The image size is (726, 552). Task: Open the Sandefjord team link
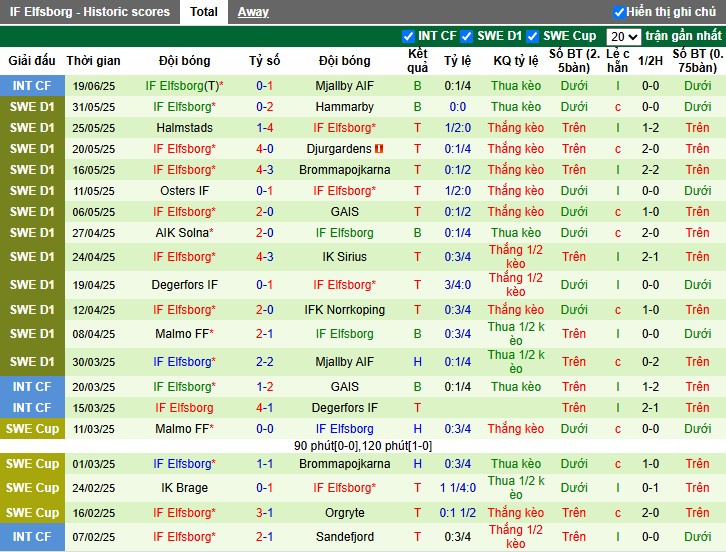[344, 537]
